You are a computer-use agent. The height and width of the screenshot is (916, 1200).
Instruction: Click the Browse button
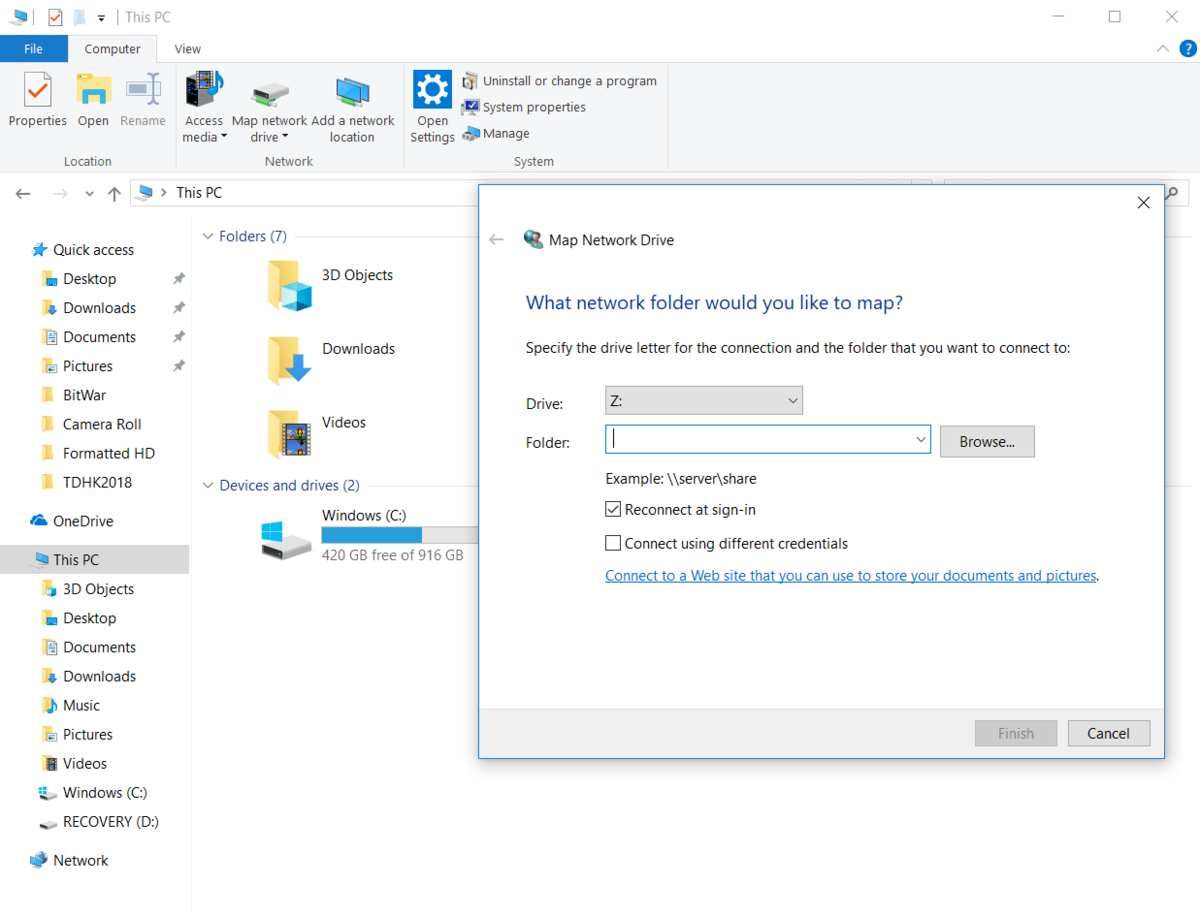[986, 441]
